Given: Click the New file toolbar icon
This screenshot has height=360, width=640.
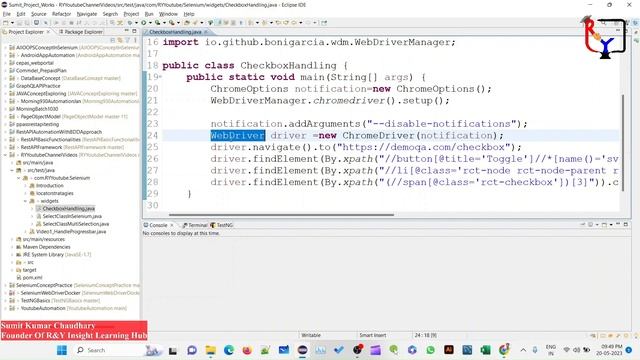Looking at the screenshot, I should [x=6, y=23].
